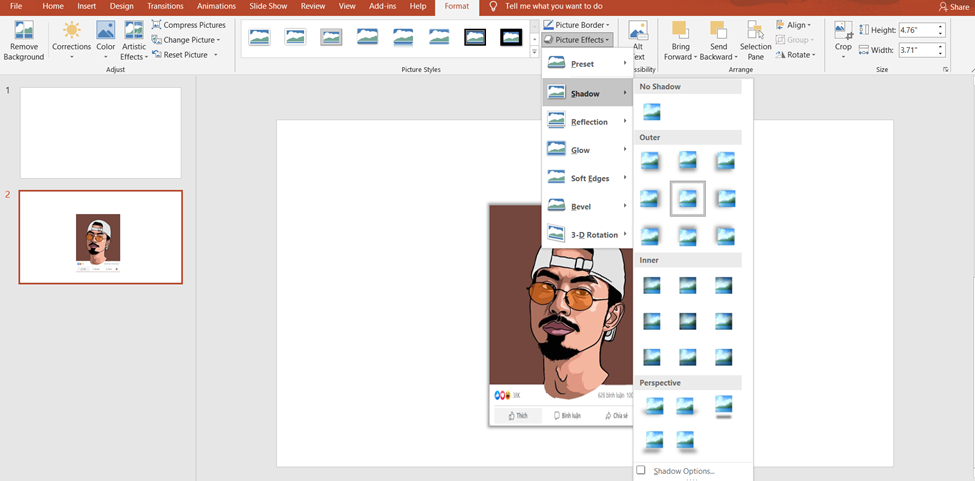Switch to the Home tab
Image resolution: width=975 pixels, height=481 pixels.
(53, 6)
